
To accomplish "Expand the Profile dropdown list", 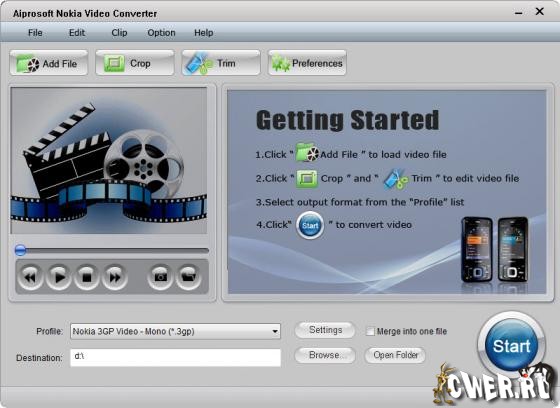I will 275,332.
